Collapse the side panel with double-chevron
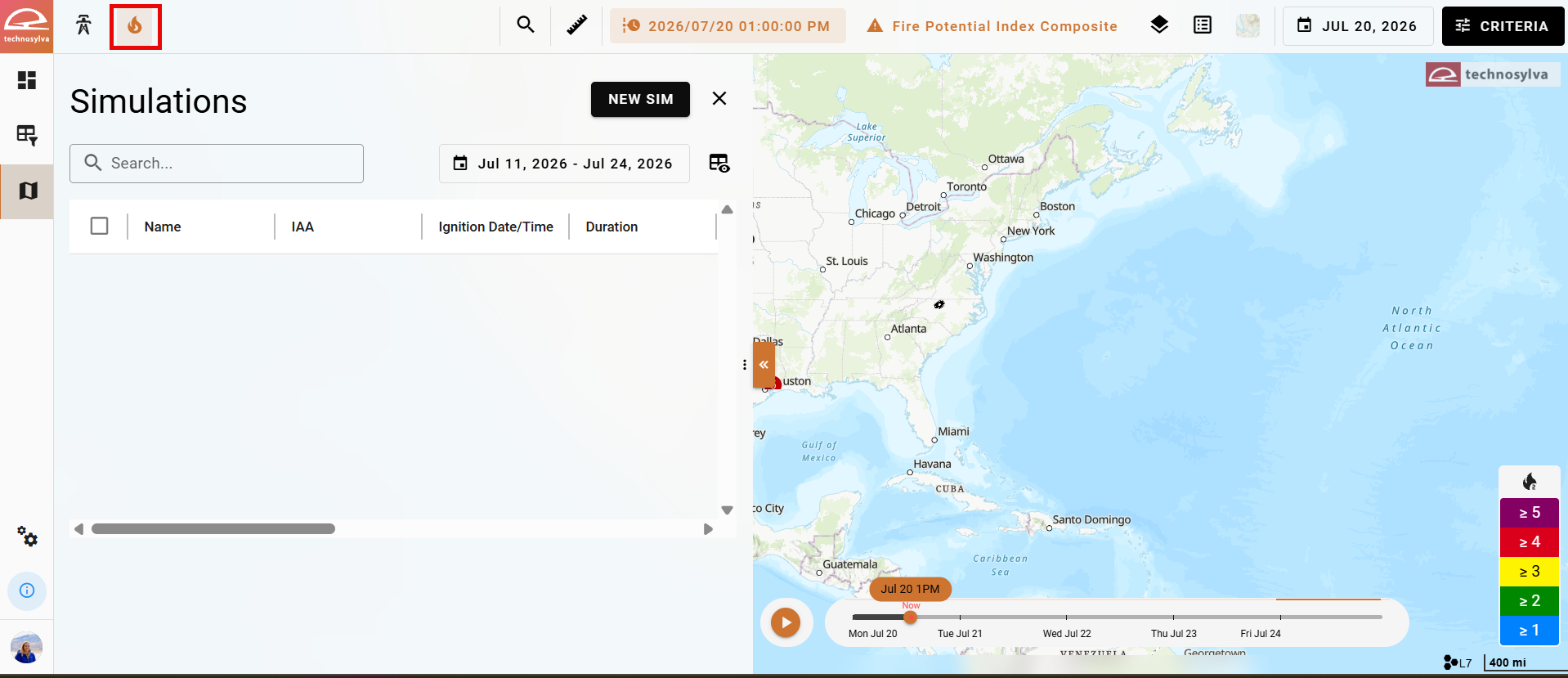The height and width of the screenshot is (678, 1568). tap(764, 365)
